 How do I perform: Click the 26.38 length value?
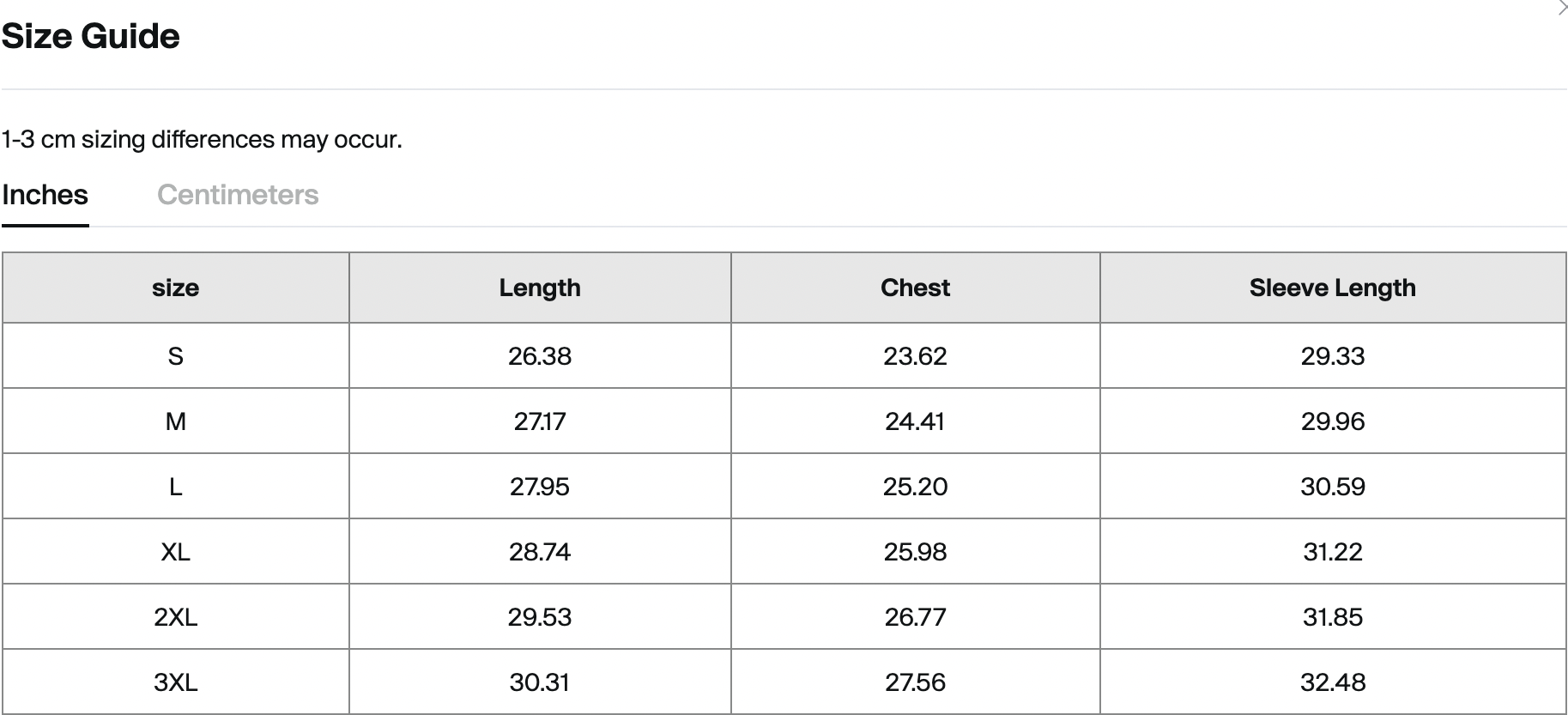pos(540,356)
